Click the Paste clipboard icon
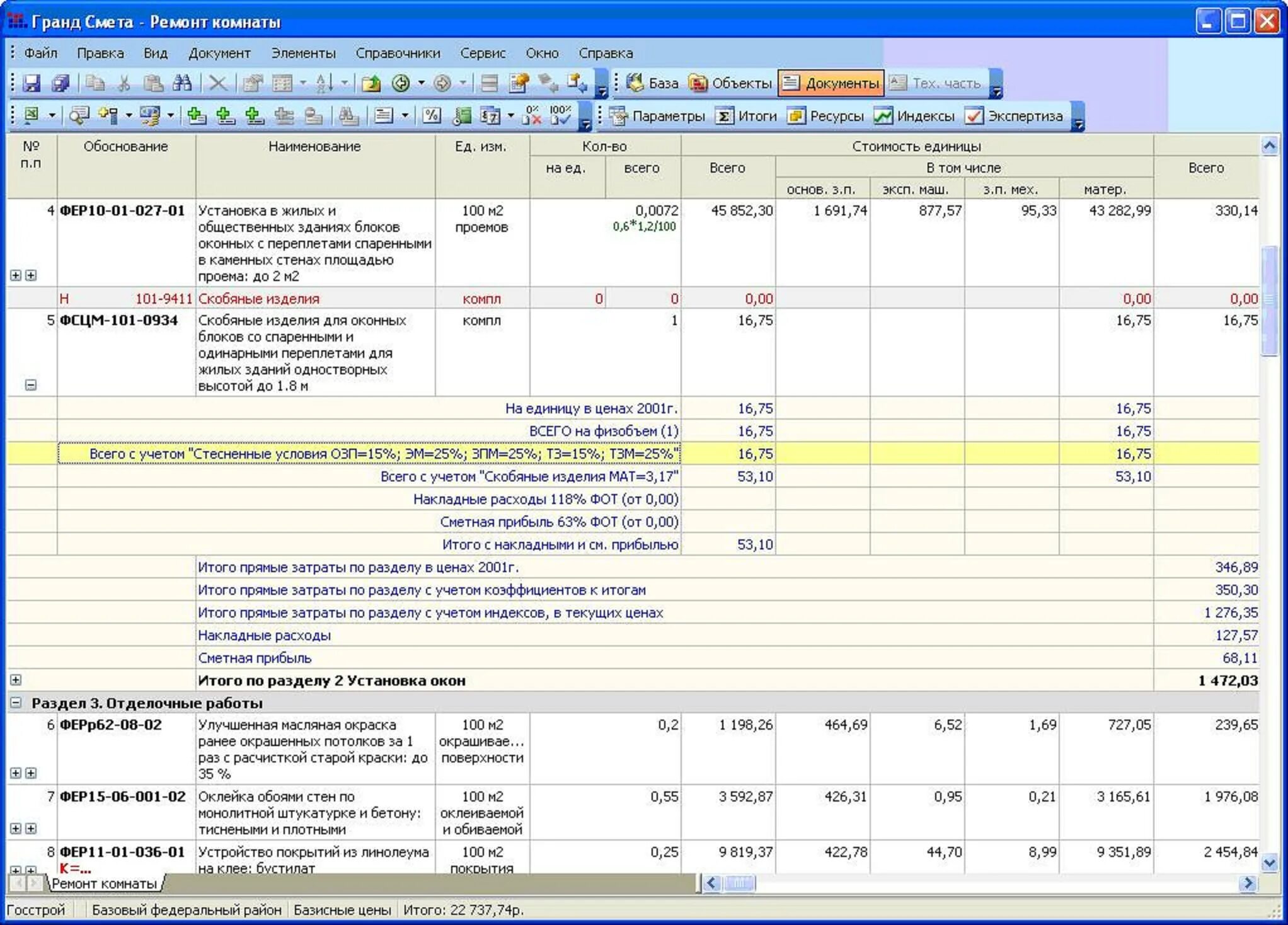This screenshot has width=1288, height=925. 153,83
